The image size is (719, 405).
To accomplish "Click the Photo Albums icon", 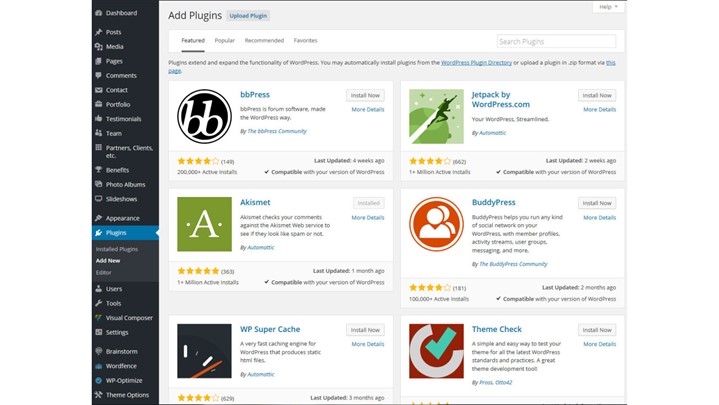I will 99,184.
